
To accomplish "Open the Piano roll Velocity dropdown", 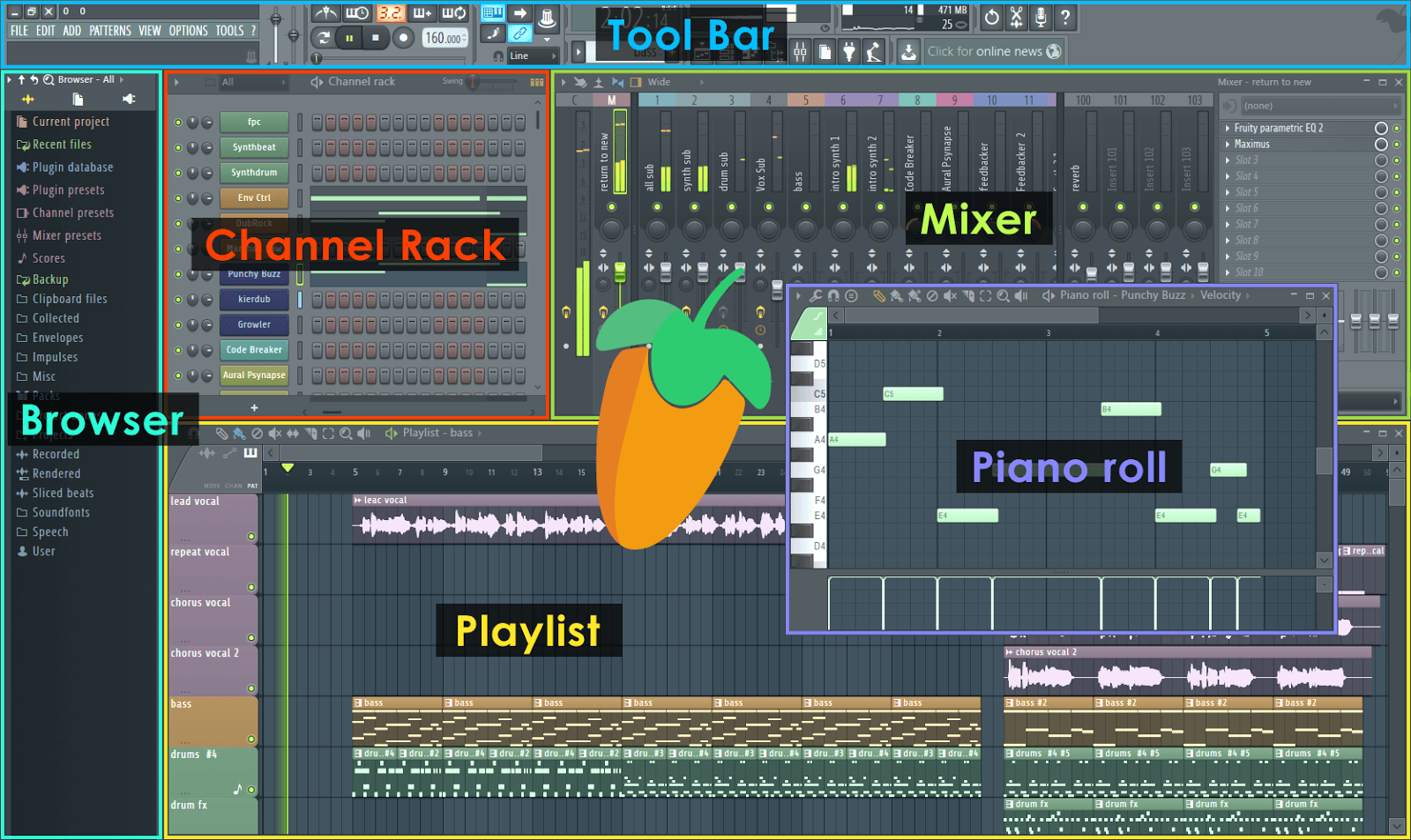I will coord(1225,295).
